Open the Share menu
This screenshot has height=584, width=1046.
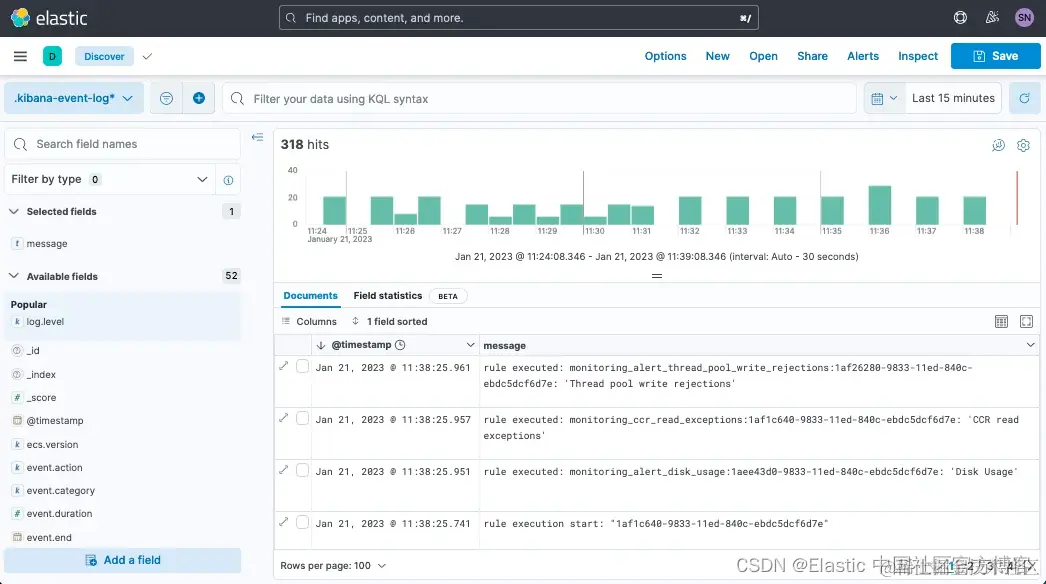coord(813,56)
